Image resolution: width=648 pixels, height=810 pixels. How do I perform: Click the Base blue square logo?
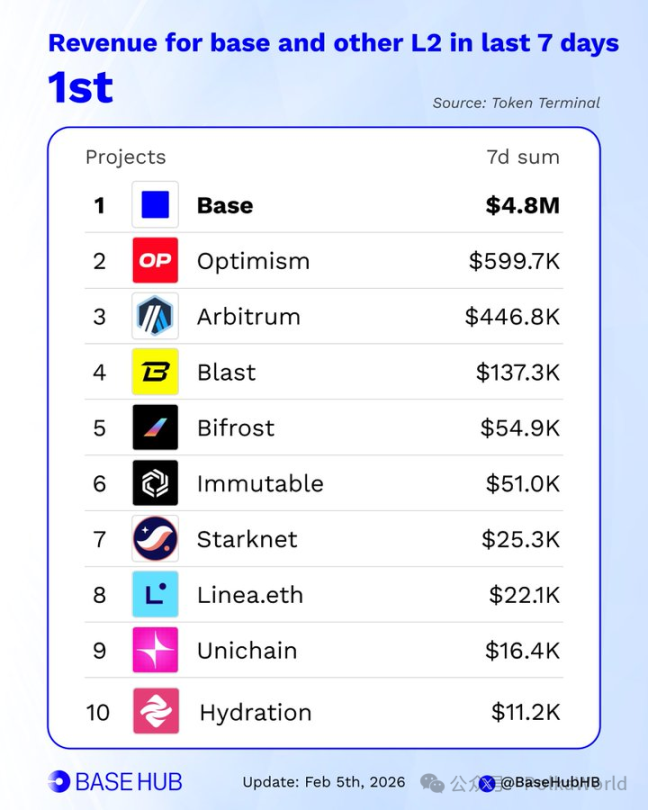[x=155, y=205]
